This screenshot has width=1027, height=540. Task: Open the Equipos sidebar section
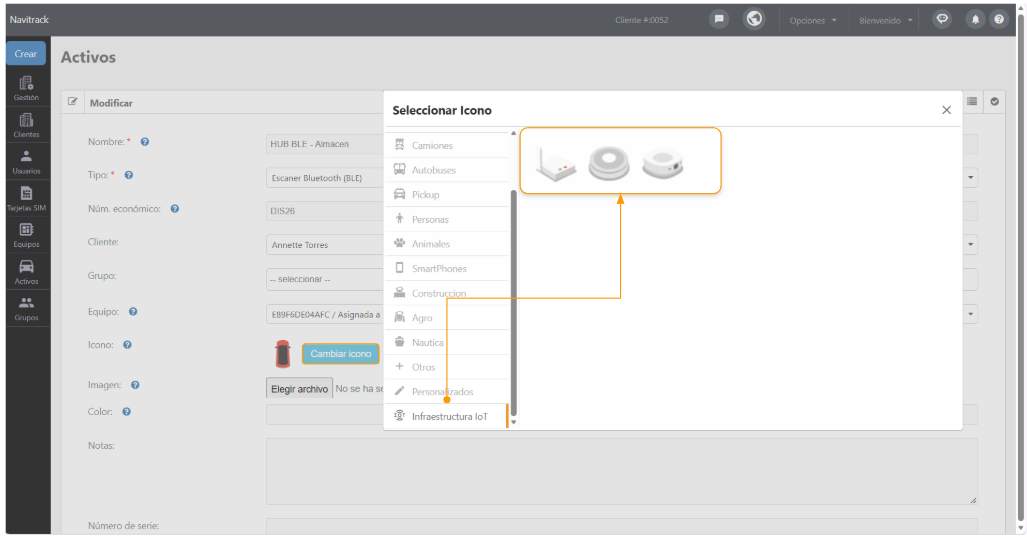coord(26,235)
